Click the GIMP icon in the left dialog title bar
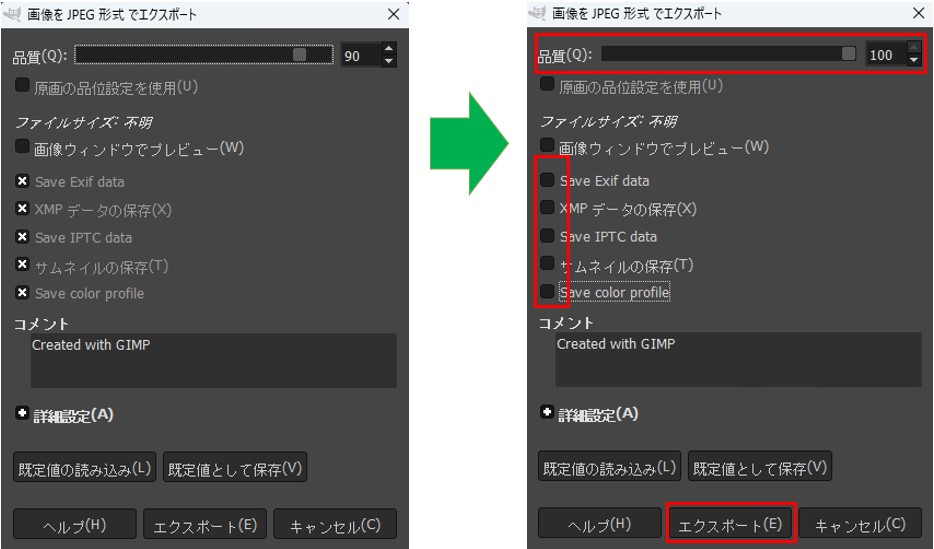Viewport: 934px width, 549px height. pos(13,14)
